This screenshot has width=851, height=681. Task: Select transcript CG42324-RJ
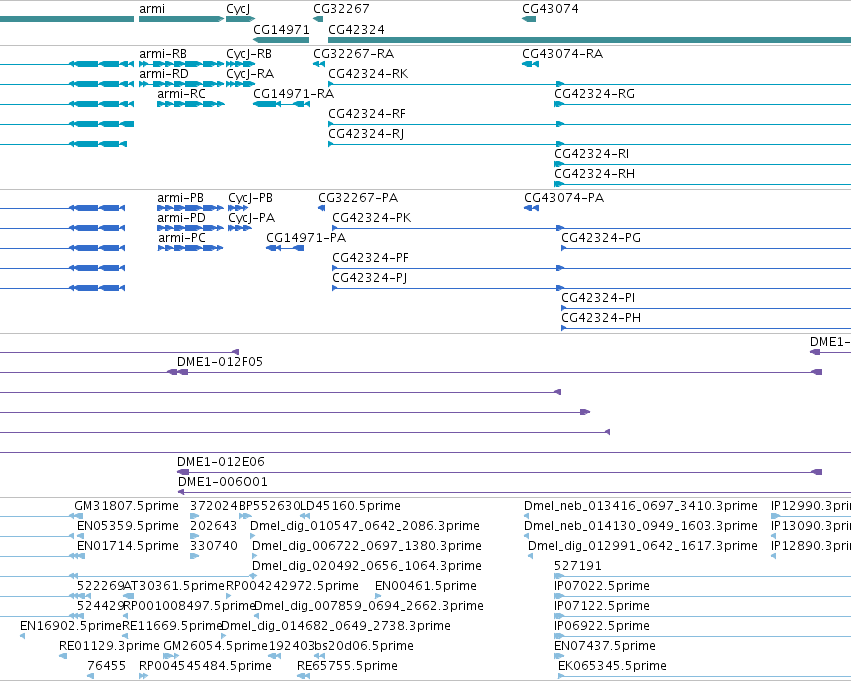coord(366,134)
